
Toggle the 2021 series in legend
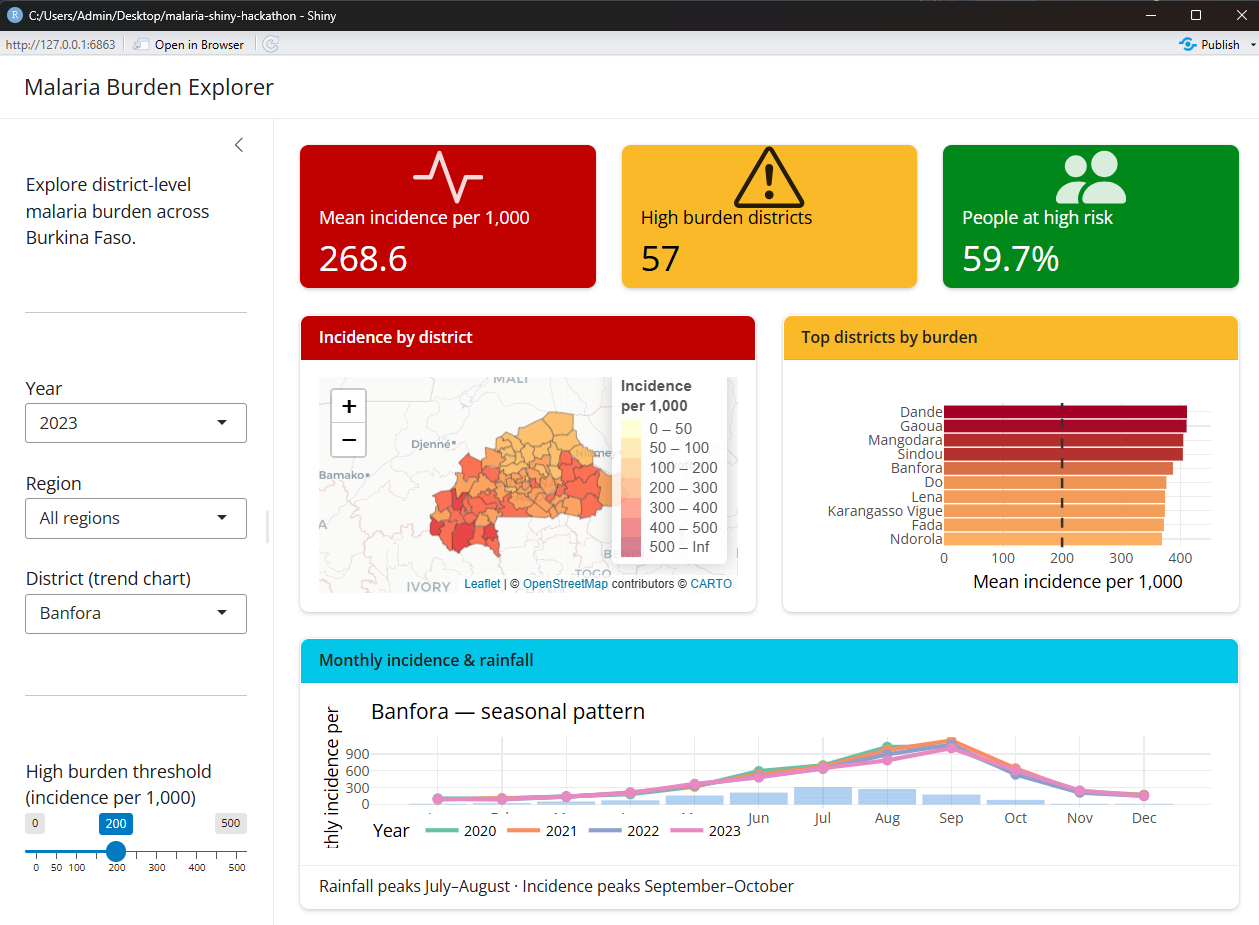tap(542, 830)
